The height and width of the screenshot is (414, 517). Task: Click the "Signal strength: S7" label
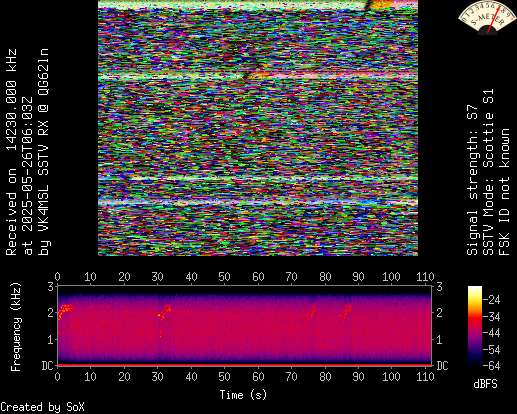click(472, 180)
